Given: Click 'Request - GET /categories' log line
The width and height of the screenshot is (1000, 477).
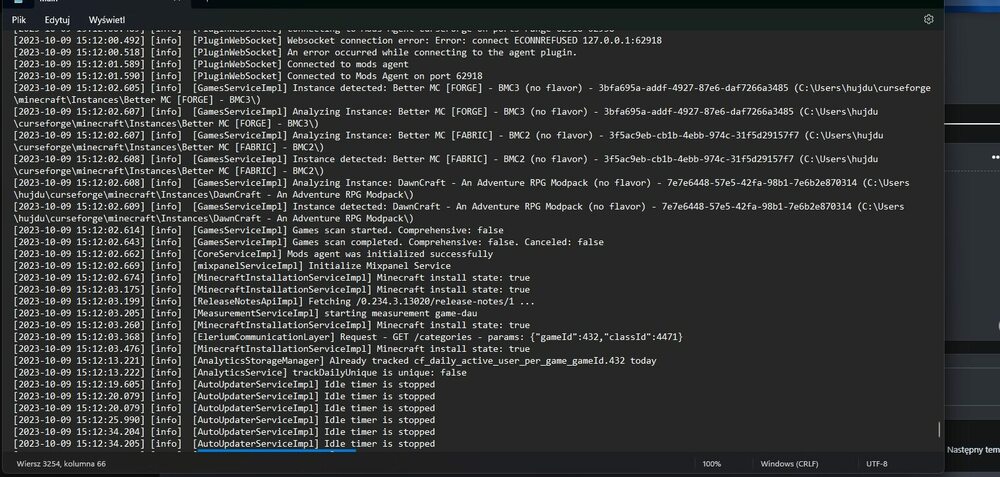Looking at the screenshot, I should point(348,337).
